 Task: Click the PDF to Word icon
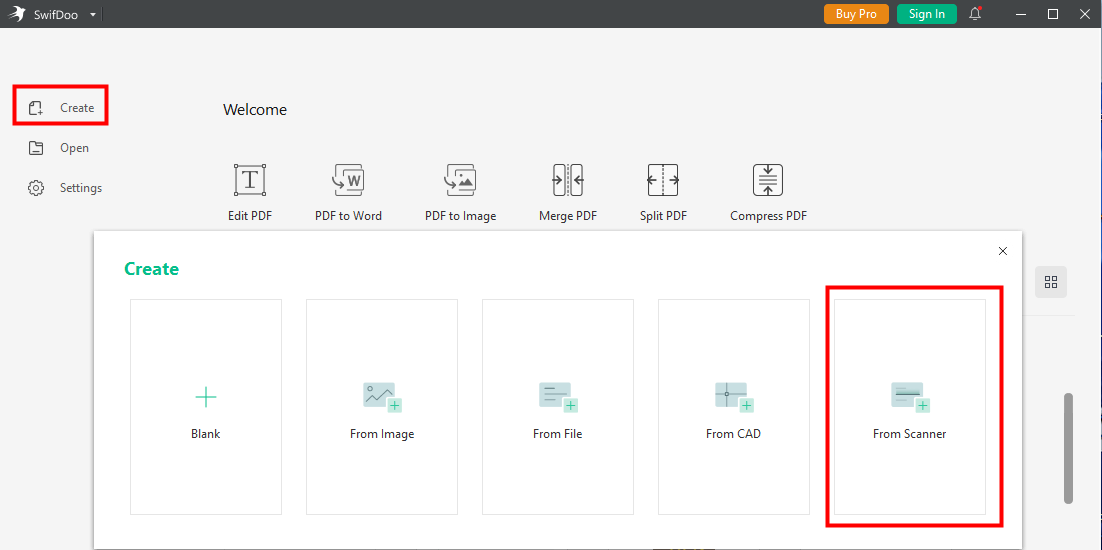coord(349,181)
